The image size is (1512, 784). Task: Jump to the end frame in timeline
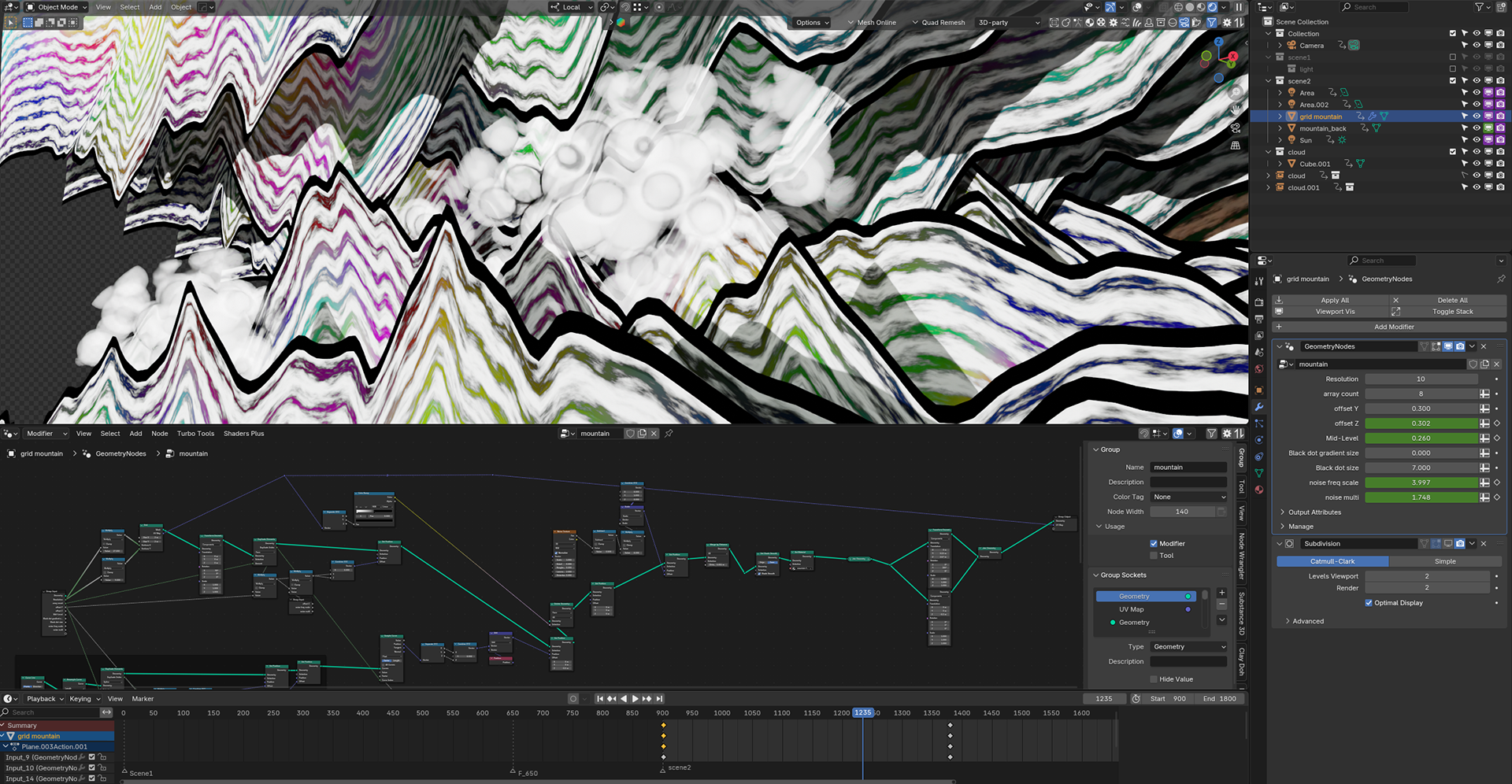660,699
